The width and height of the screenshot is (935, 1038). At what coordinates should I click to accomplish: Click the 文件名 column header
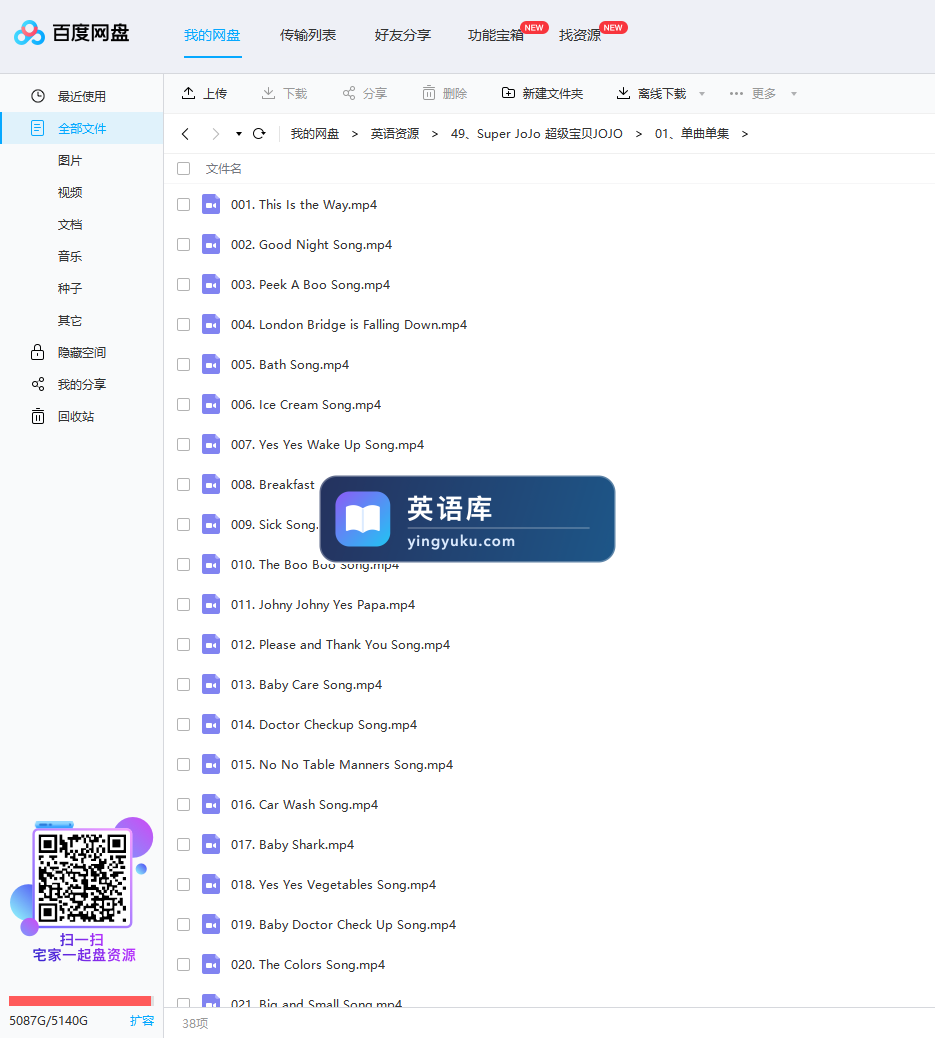(224, 169)
